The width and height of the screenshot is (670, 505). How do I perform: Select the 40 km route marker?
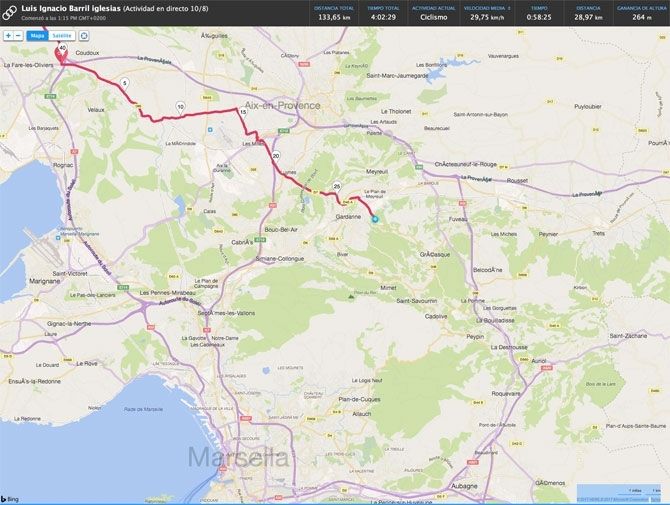click(x=62, y=47)
